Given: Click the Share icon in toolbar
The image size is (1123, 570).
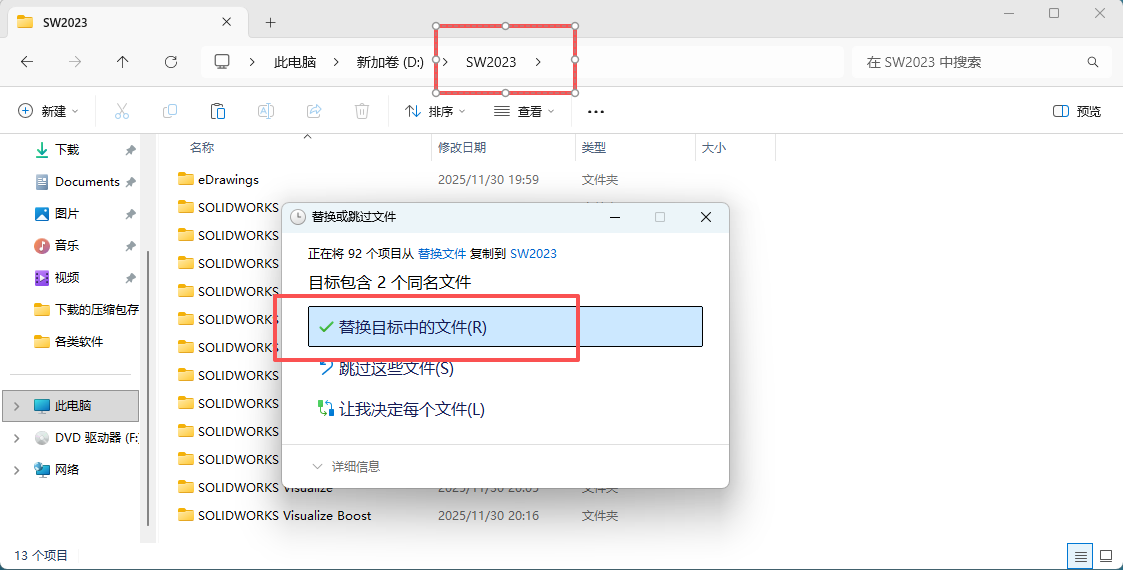Looking at the screenshot, I should click(x=314, y=111).
